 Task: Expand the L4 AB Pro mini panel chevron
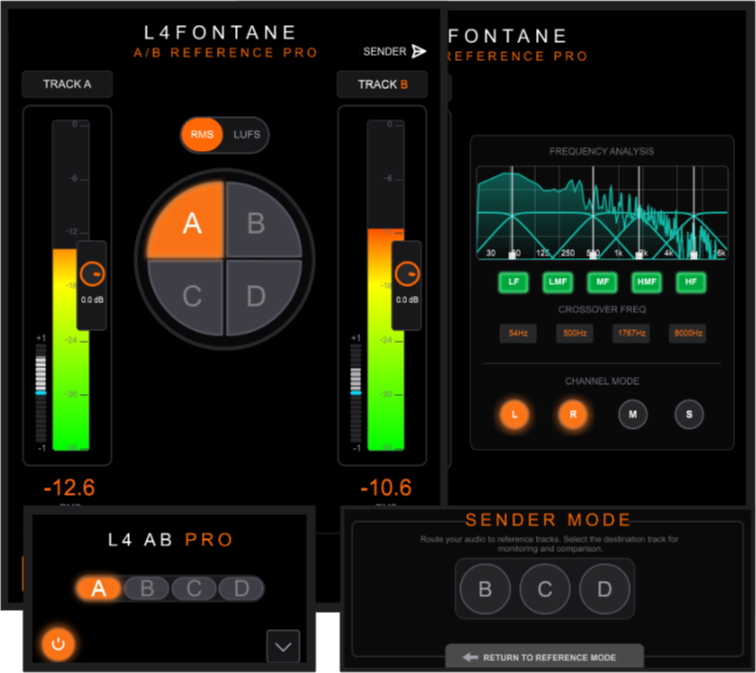tap(283, 647)
